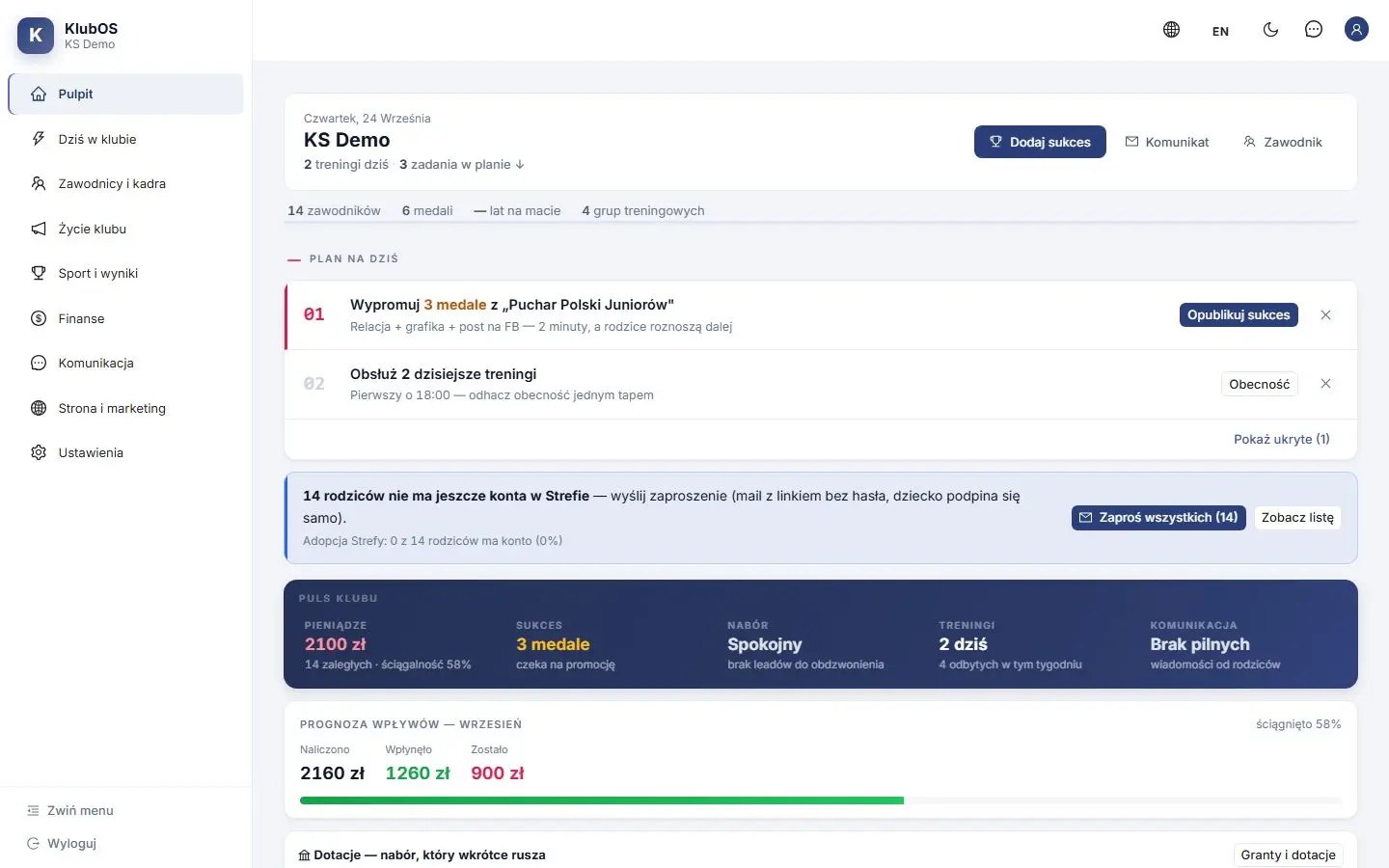Click the Wpłynęło 1260 zł value
Image resolution: width=1389 pixels, height=868 pixels.
click(418, 773)
